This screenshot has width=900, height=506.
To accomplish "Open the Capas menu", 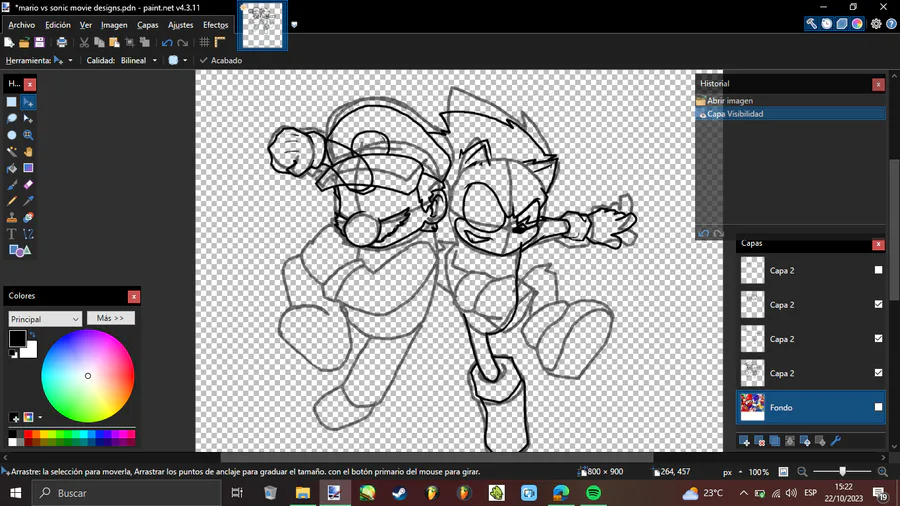I will point(148,25).
